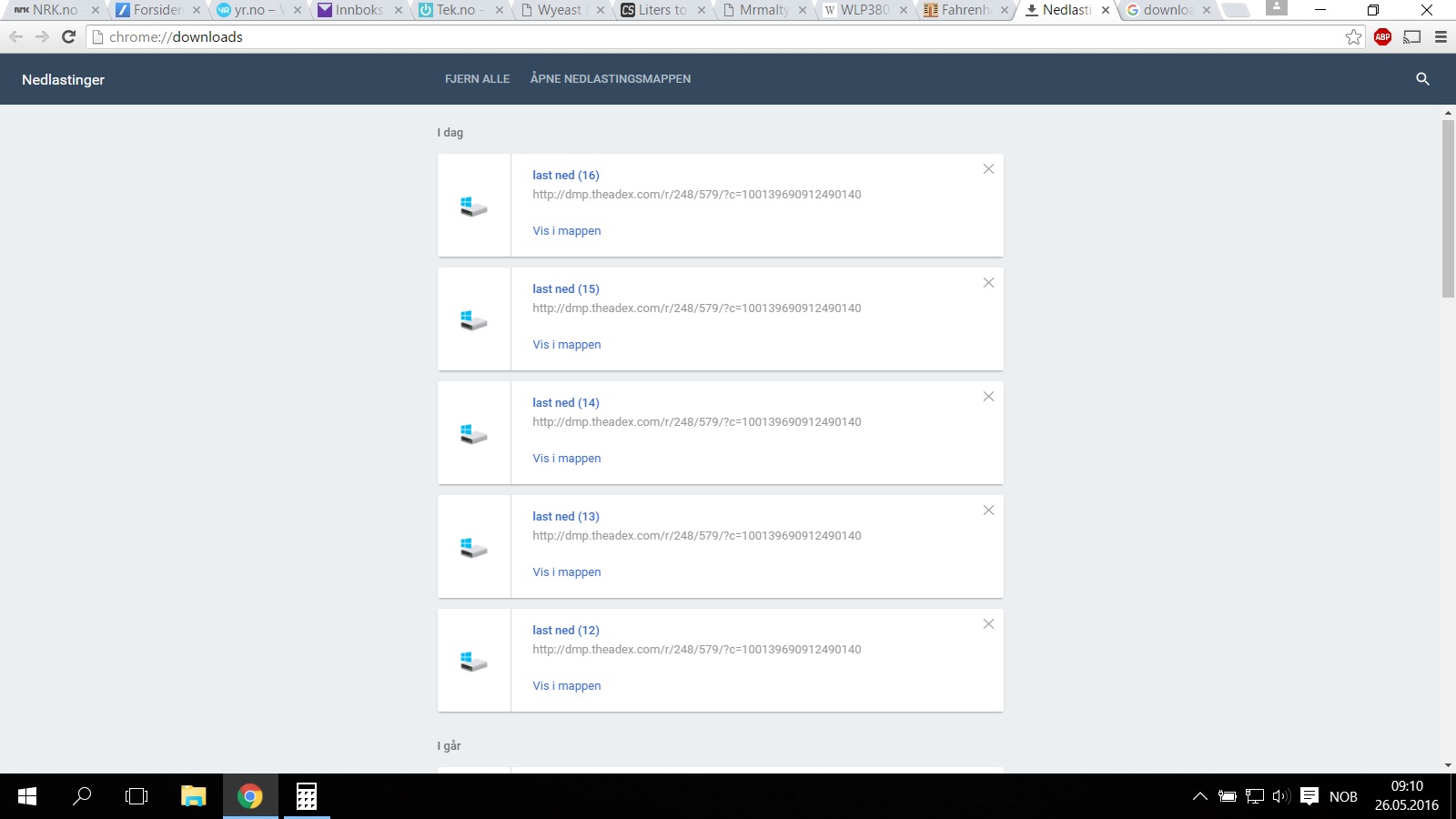Close the NRK.no tab
This screenshot has height=819, width=1456.
96,10
